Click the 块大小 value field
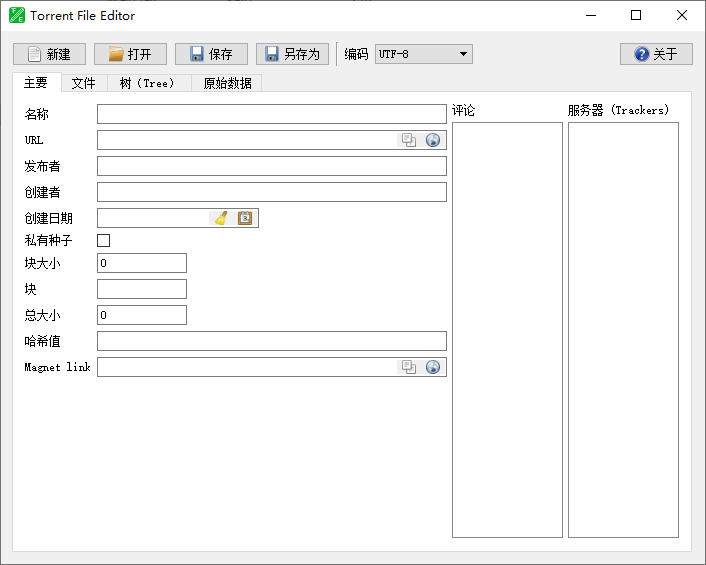This screenshot has height=565, width=706. point(142,263)
